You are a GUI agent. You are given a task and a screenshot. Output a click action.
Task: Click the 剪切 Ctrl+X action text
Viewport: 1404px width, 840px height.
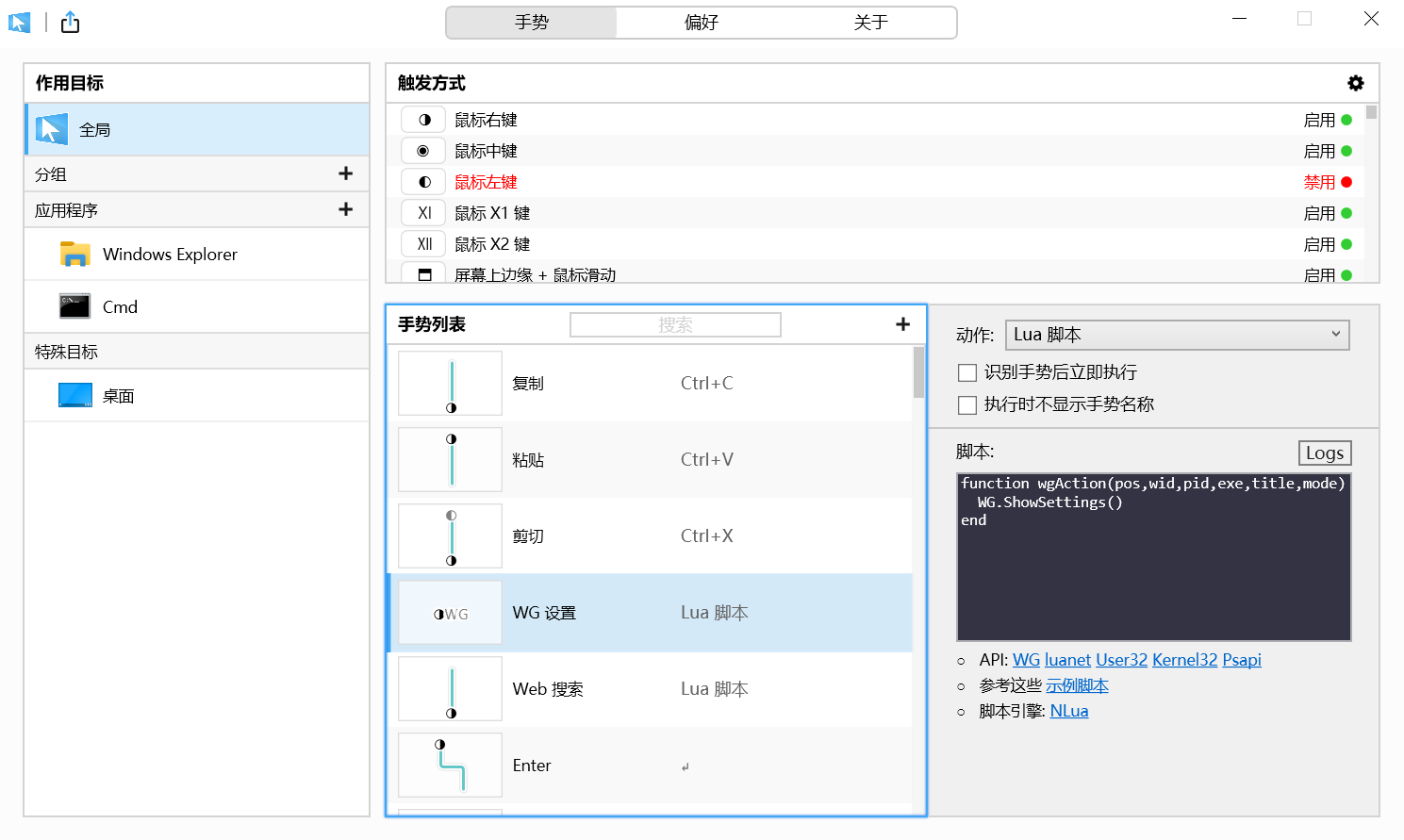coord(706,536)
